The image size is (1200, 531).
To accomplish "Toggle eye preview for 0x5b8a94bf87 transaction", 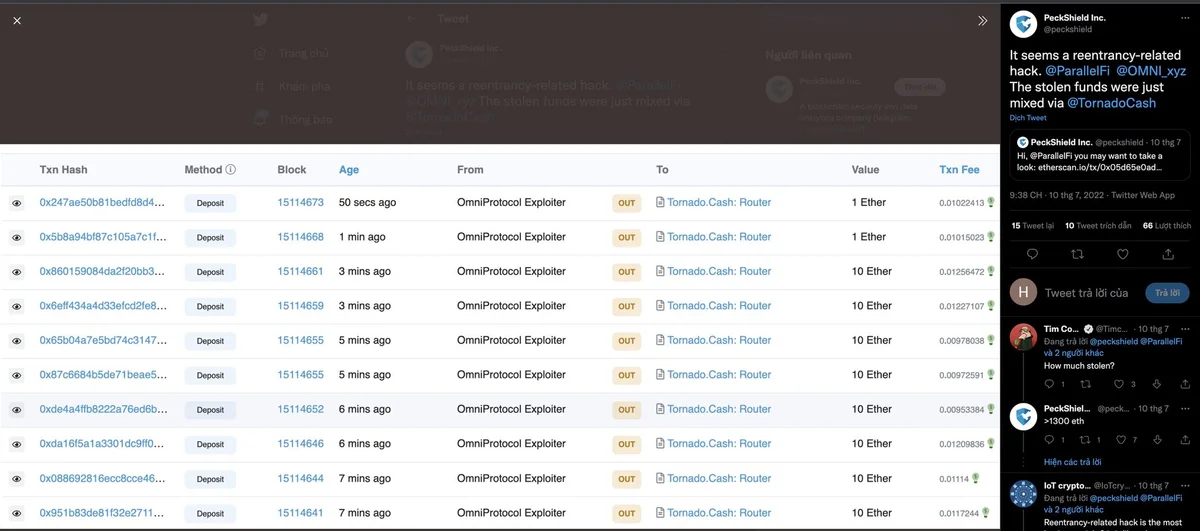I will pyautogui.click(x=17, y=238).
